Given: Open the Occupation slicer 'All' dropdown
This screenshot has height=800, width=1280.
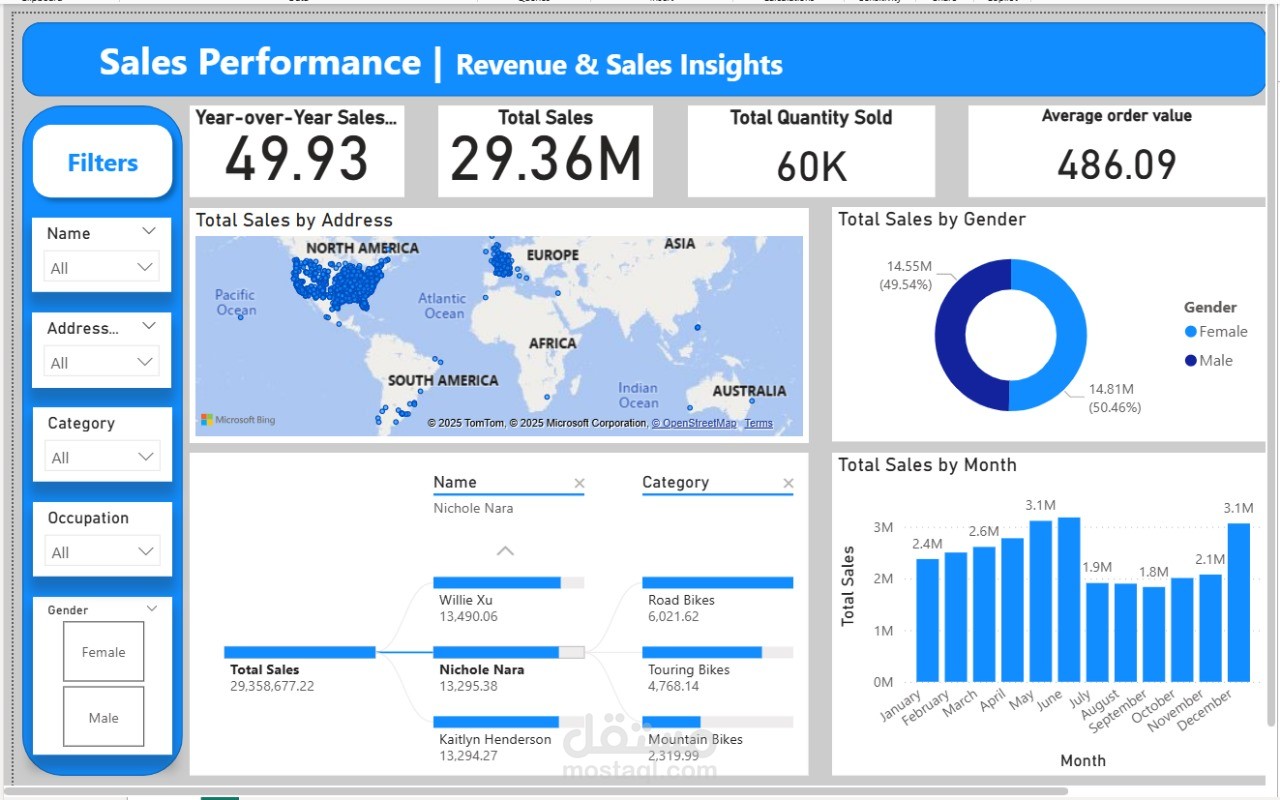Looking at the screenshot, I should click(102, 552).
